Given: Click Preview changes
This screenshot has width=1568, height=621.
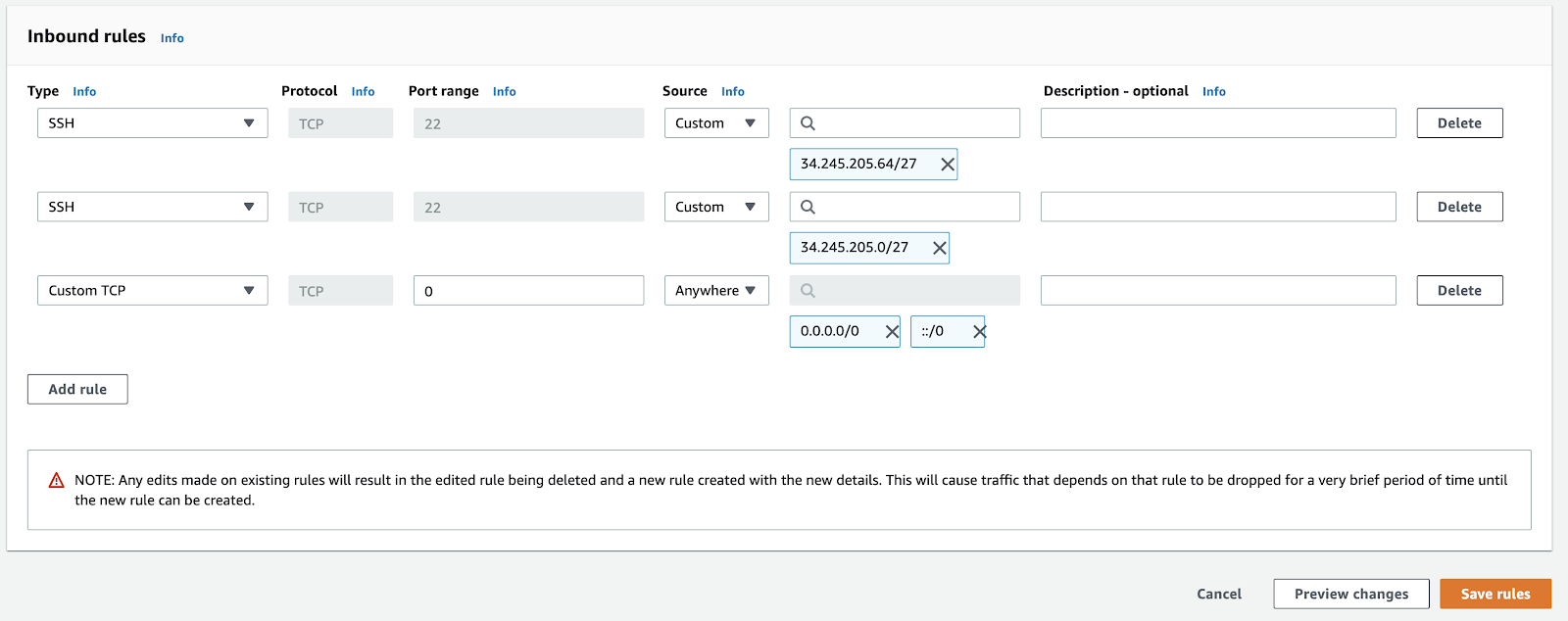Looking at the screenshot, I should point(1351,594).
